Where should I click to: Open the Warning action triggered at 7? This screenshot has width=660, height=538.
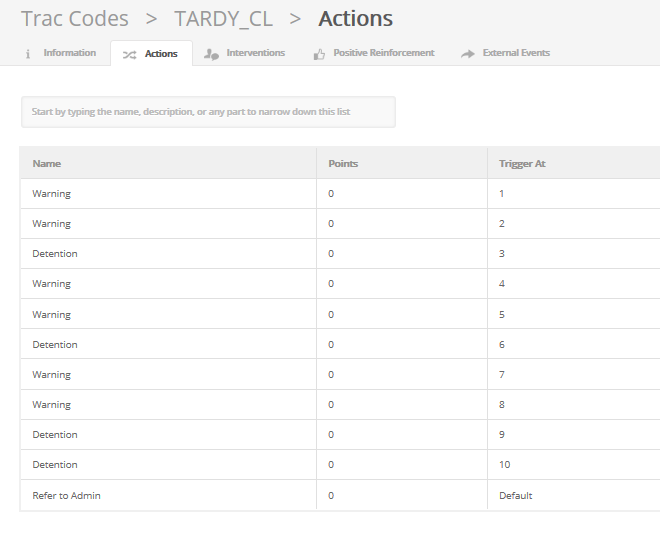(52, 375)
